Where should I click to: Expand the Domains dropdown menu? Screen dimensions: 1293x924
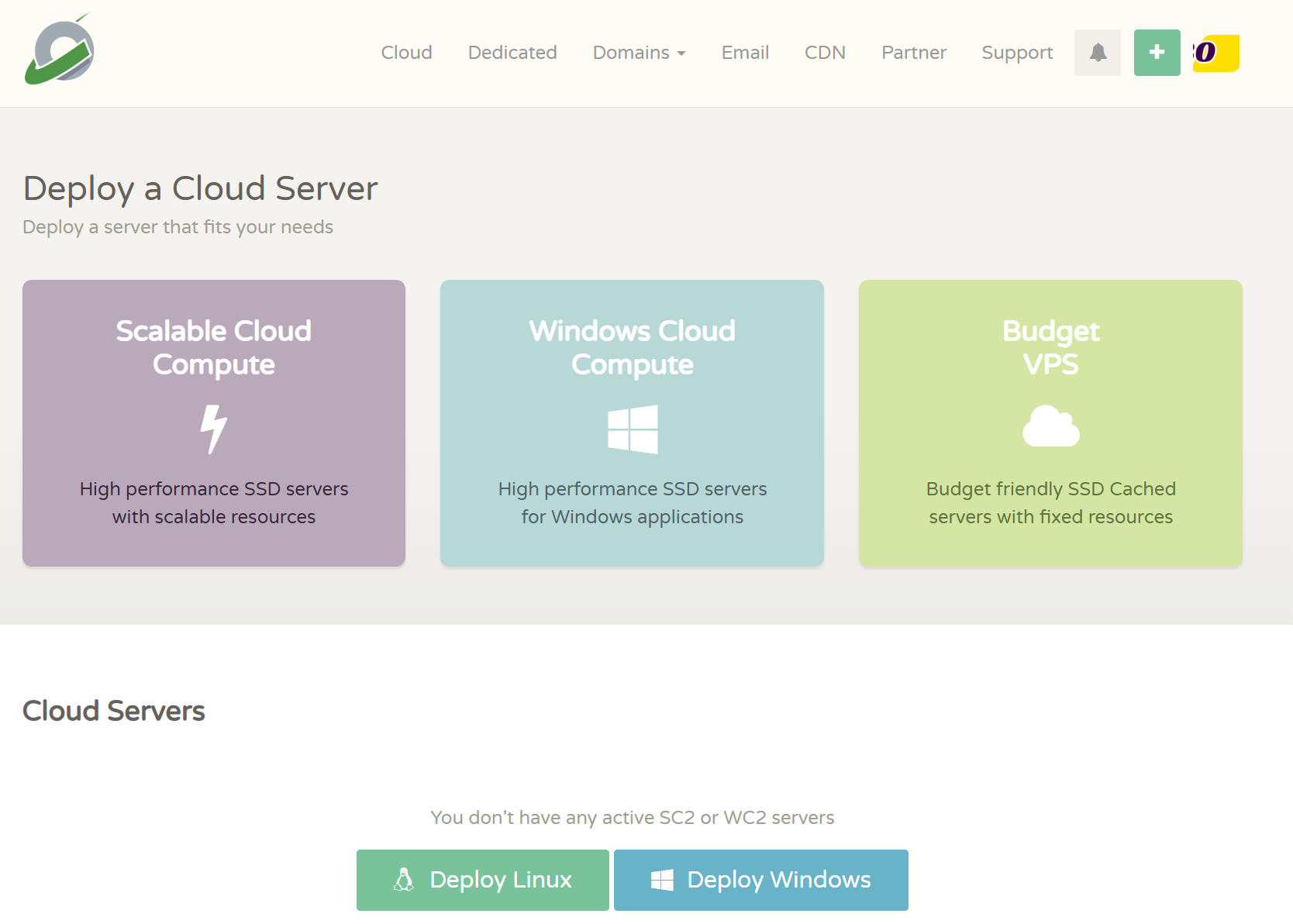(x=639, y=53)
